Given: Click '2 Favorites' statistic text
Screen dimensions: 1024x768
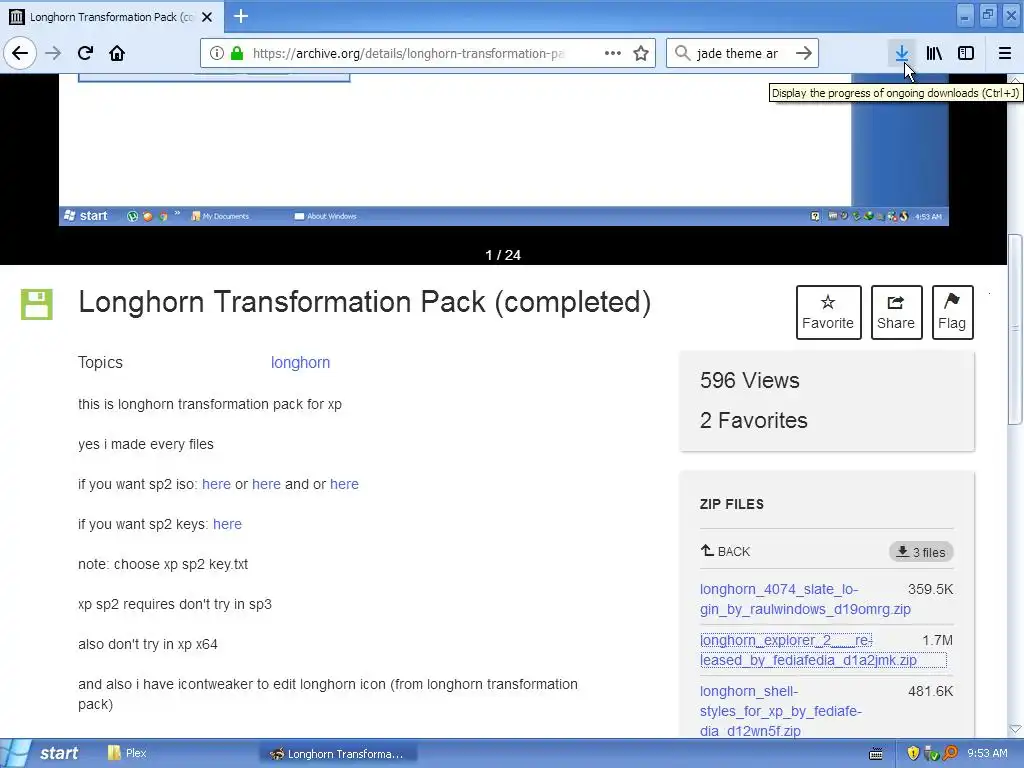Looking at the screenshot, I should [754, 420].
